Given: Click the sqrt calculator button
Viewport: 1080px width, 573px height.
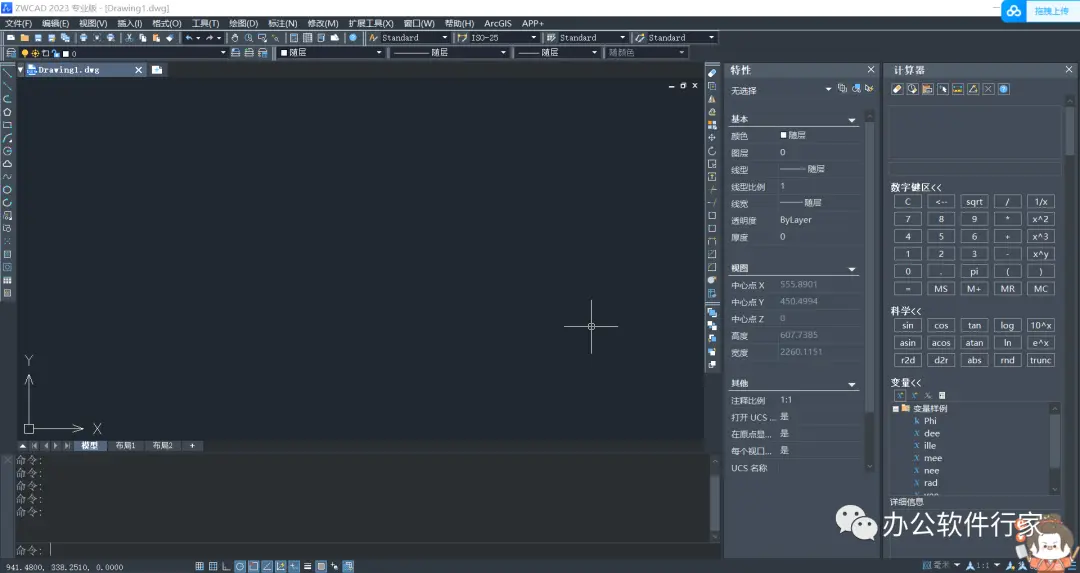Looking at the screenshot, I should (974, 202).
